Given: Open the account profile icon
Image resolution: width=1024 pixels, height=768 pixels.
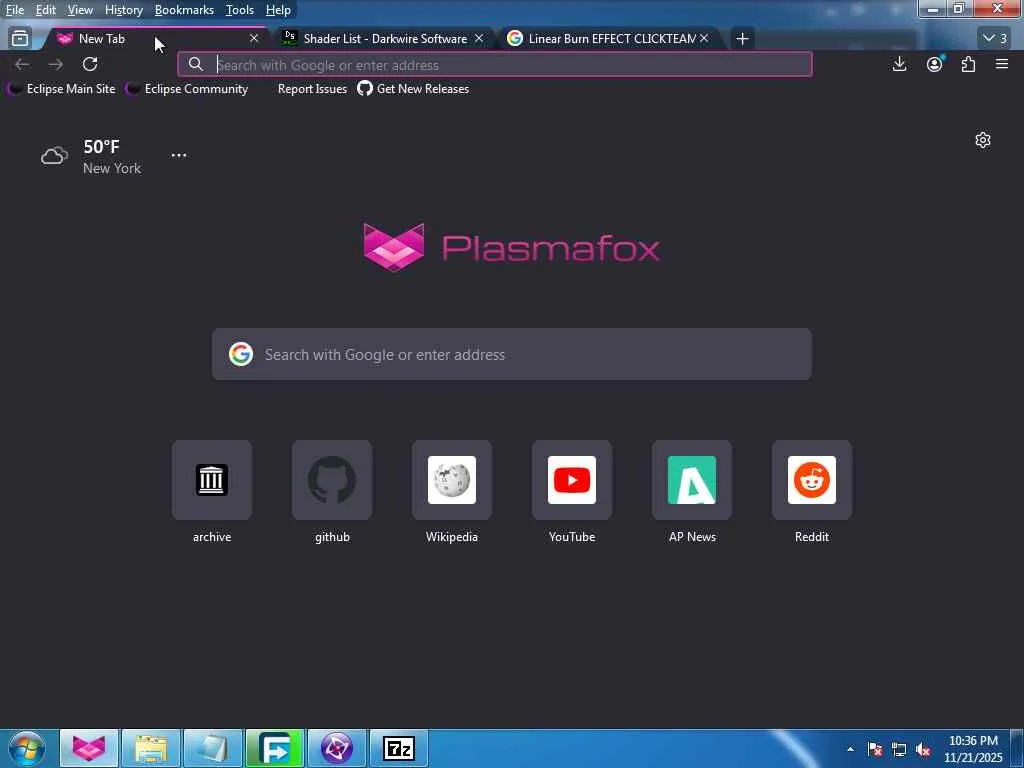Looking at the screenshot, I should point(935,64).
